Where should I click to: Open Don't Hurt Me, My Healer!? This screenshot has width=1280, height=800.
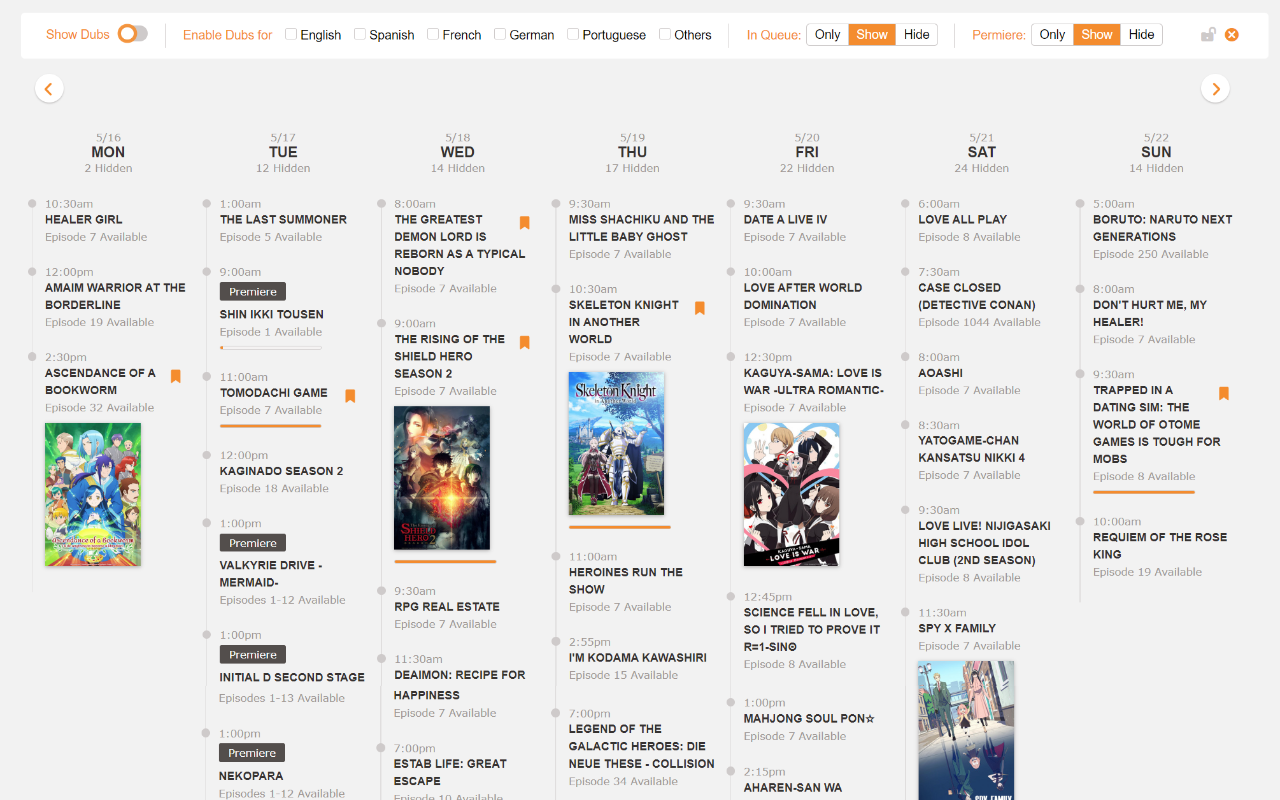(1150, 313)
